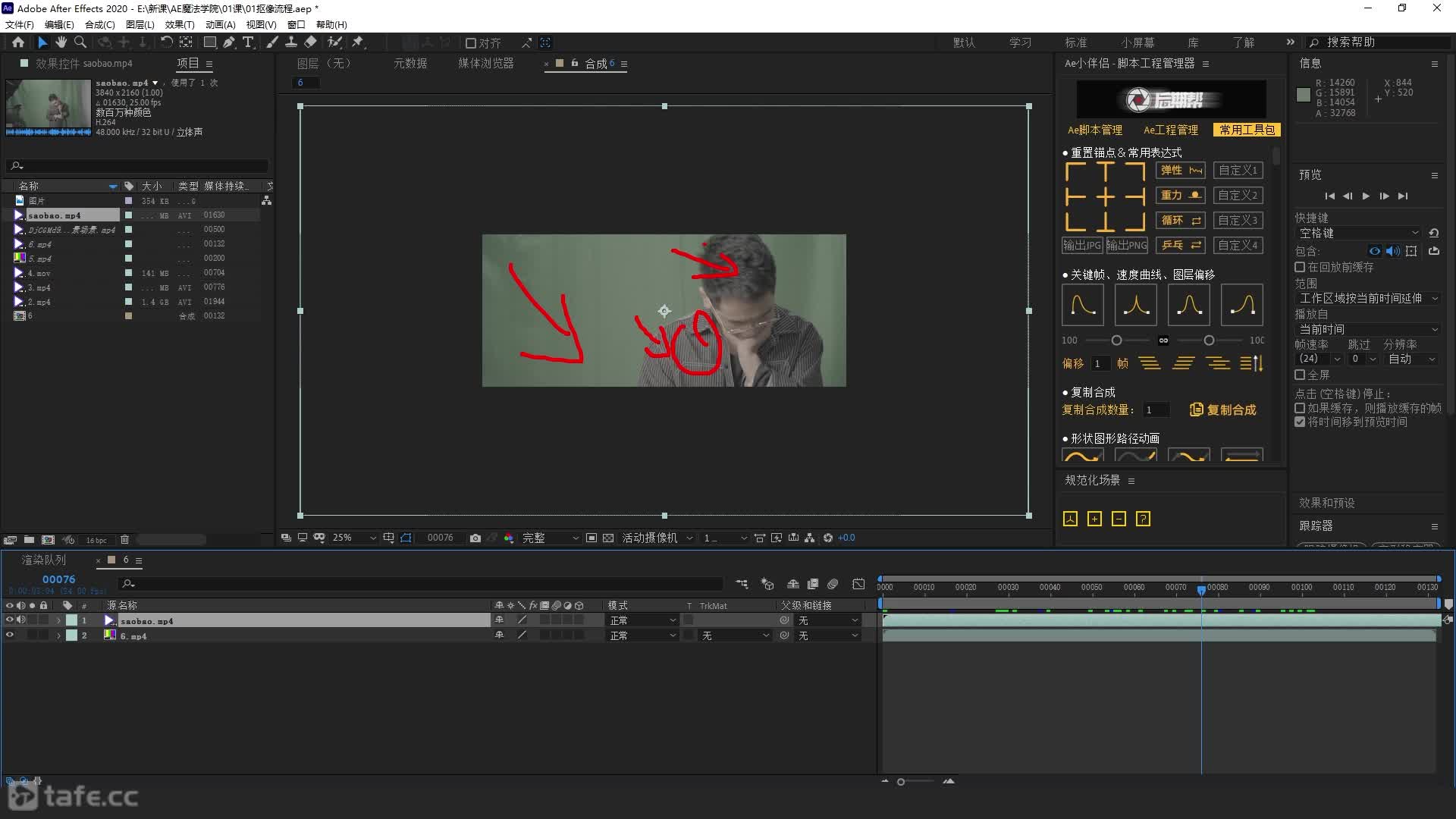Open the 活动摄像机 camera view dropdown
1456x819 pixels.
point(657,538)
